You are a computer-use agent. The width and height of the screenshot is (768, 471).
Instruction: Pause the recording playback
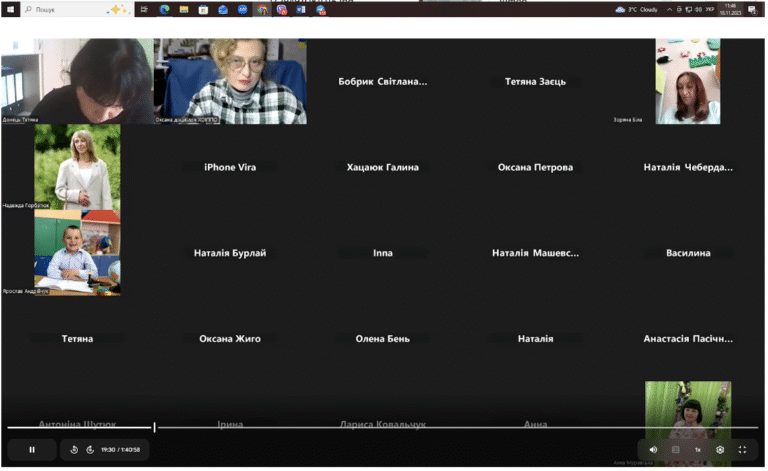coord(32,450)
